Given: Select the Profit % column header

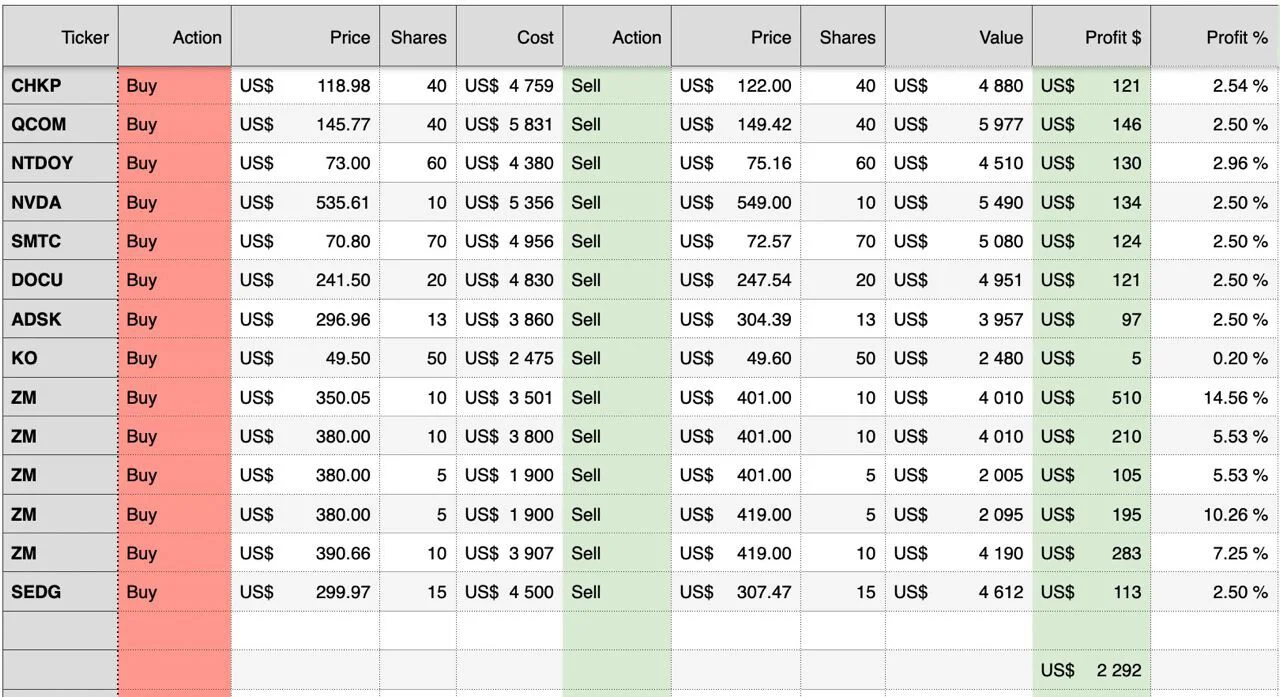Looking at the screenshot, I should coord(1215,37).
